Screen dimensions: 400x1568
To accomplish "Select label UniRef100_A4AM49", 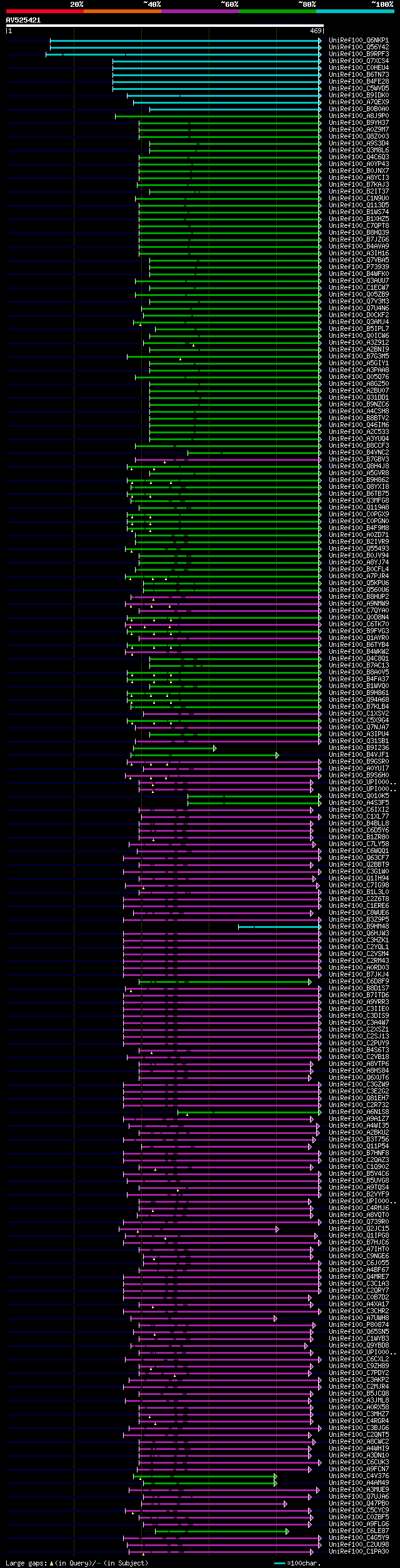I will coord(359,1483).
